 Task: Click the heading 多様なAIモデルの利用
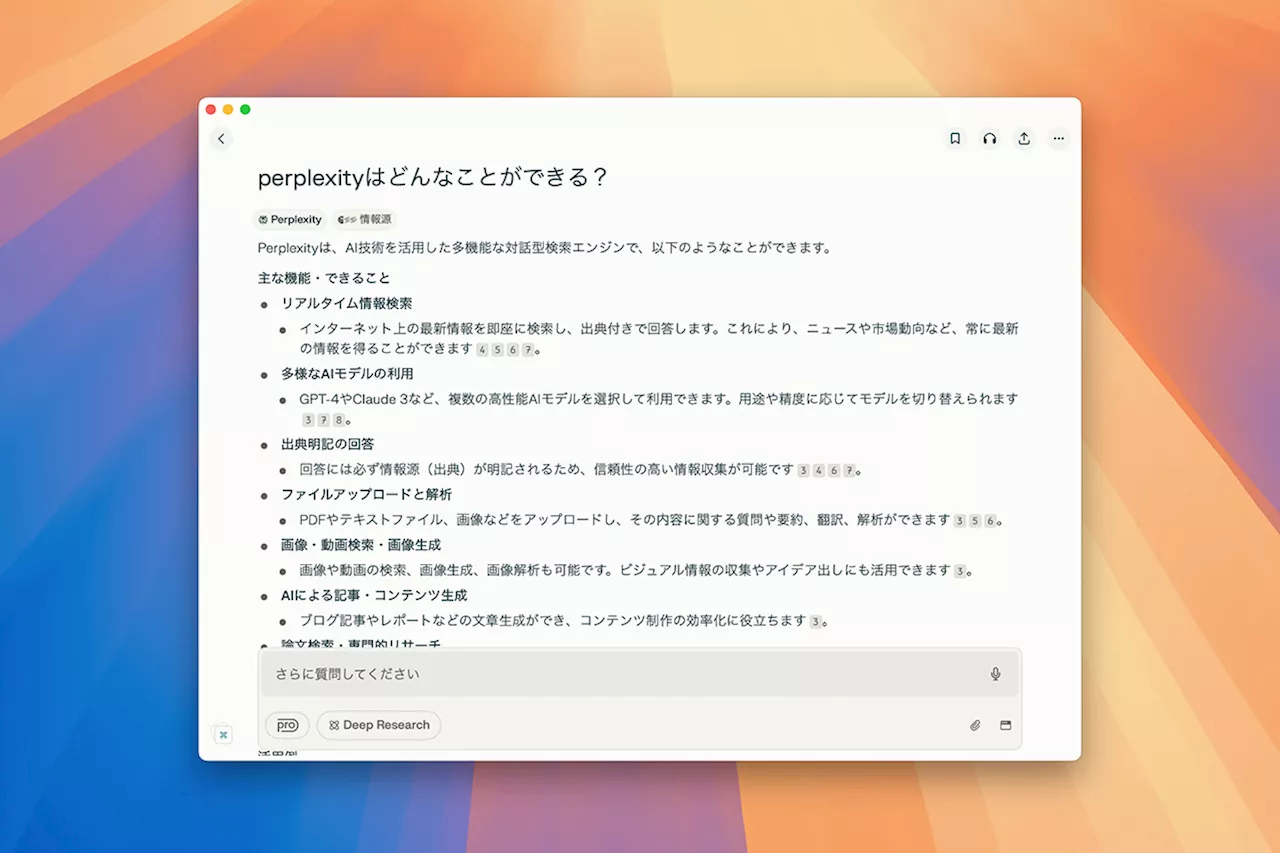pyautogui.click(x=347, y=373)
